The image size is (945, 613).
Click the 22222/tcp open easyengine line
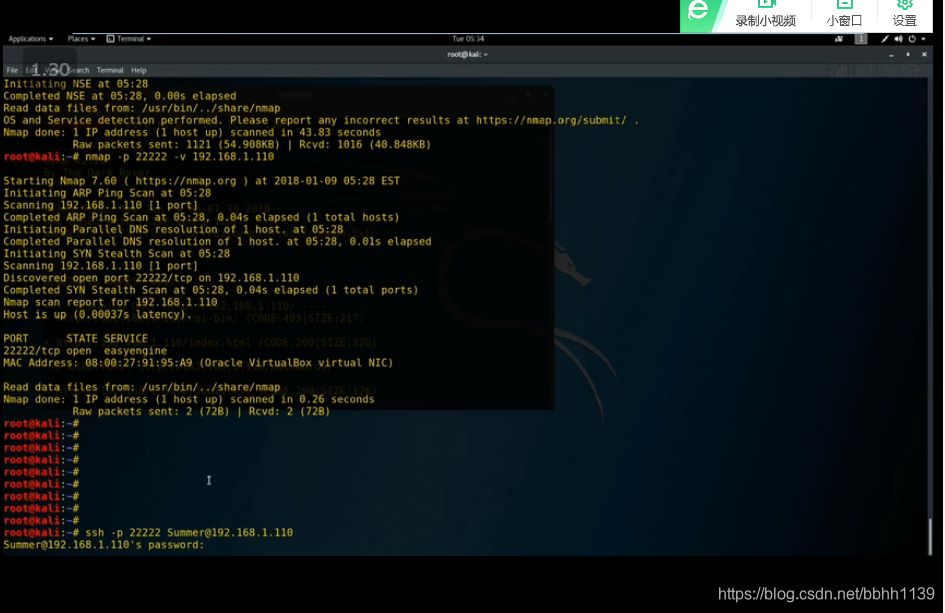click(85, 351)
